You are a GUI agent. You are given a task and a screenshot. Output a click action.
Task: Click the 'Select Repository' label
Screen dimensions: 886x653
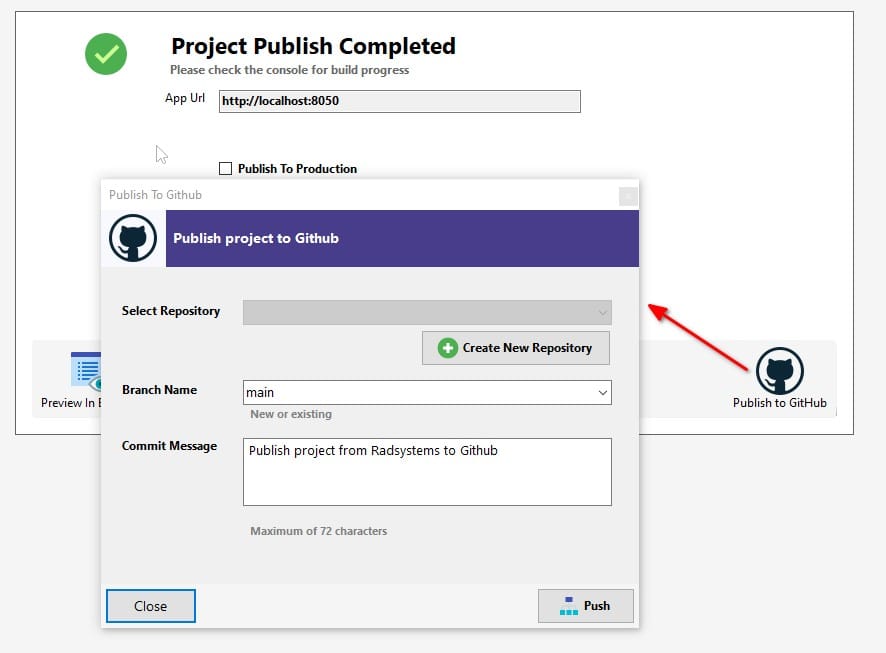point(171,311)
